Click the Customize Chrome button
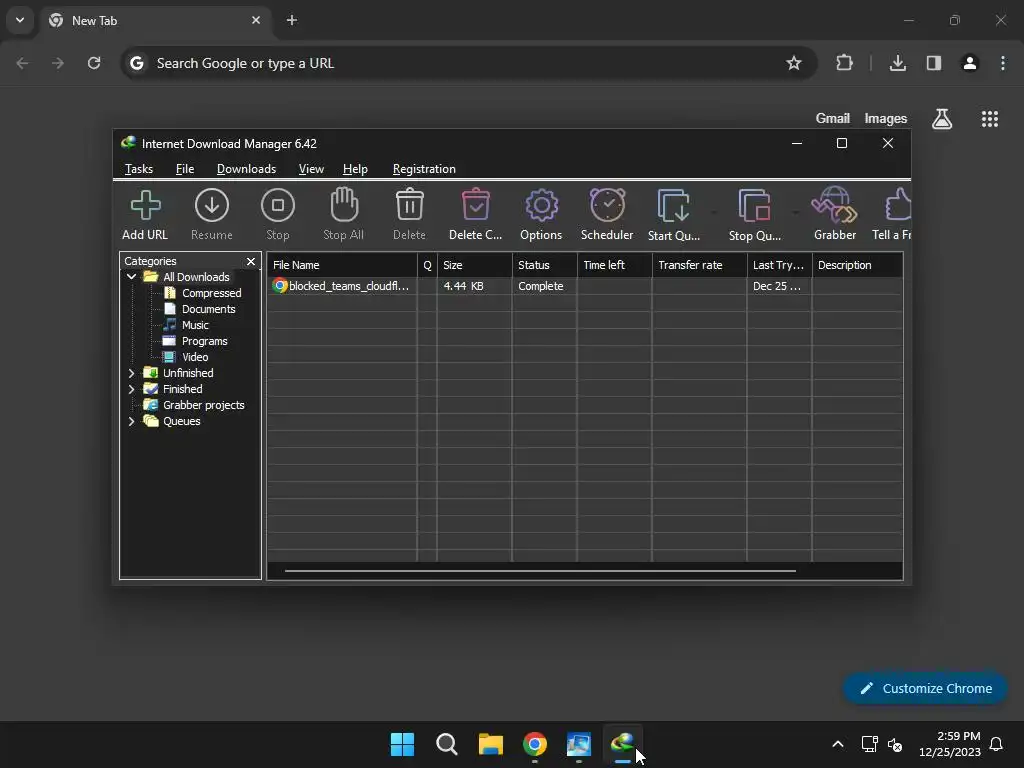The image size is (1024, 768). pyautogui.click(x=925, y=688)
